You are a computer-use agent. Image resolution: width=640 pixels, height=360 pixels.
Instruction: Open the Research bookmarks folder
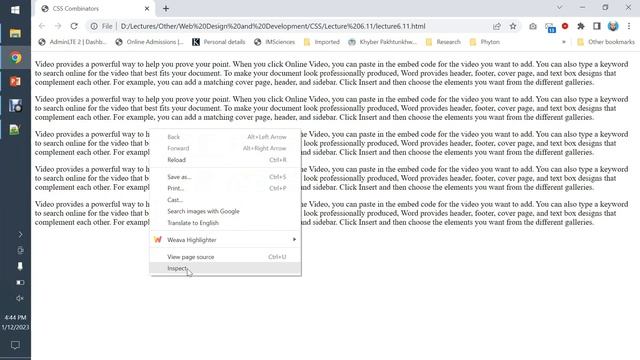pos(443,42)
